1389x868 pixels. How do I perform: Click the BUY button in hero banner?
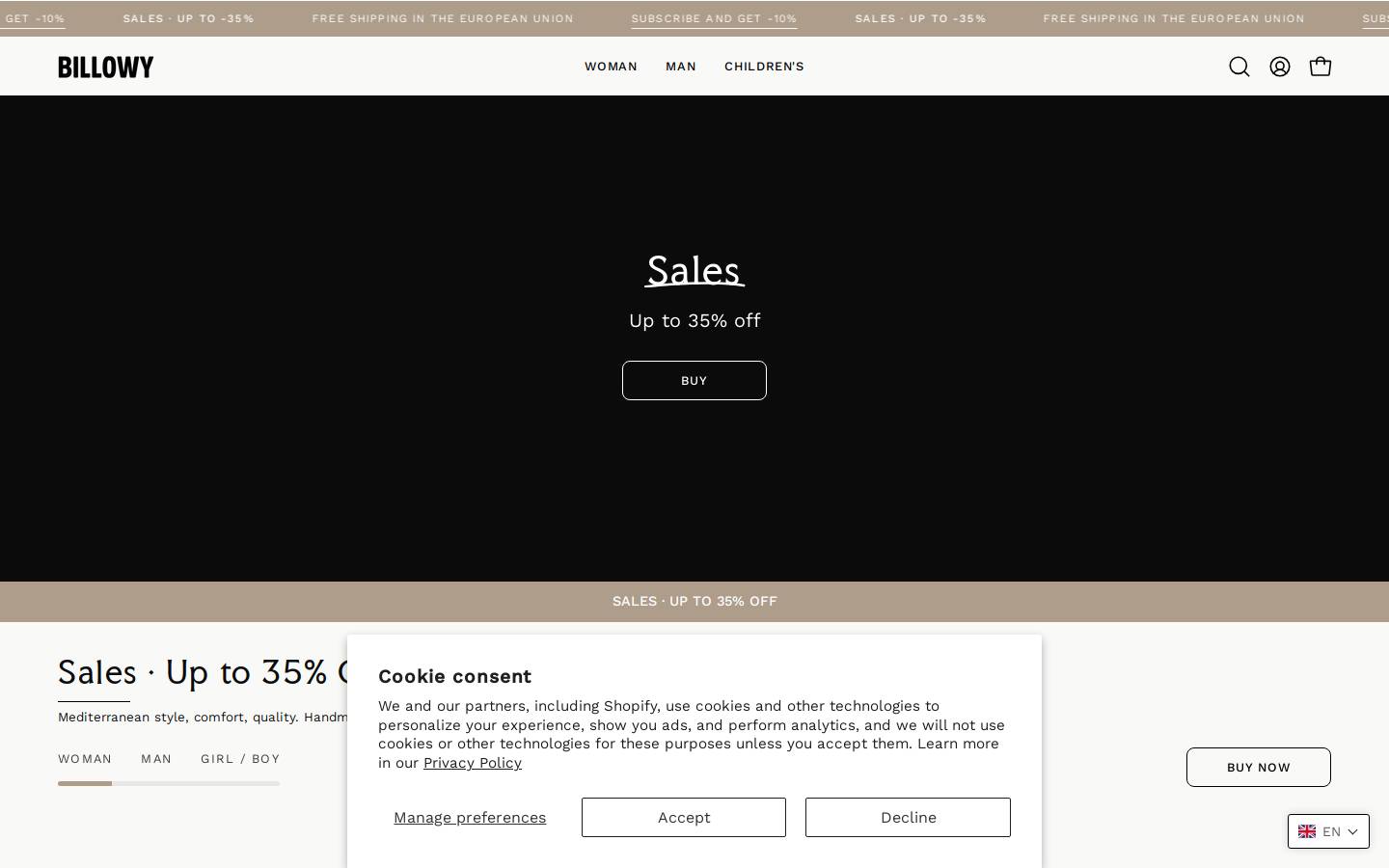(694, 380)
